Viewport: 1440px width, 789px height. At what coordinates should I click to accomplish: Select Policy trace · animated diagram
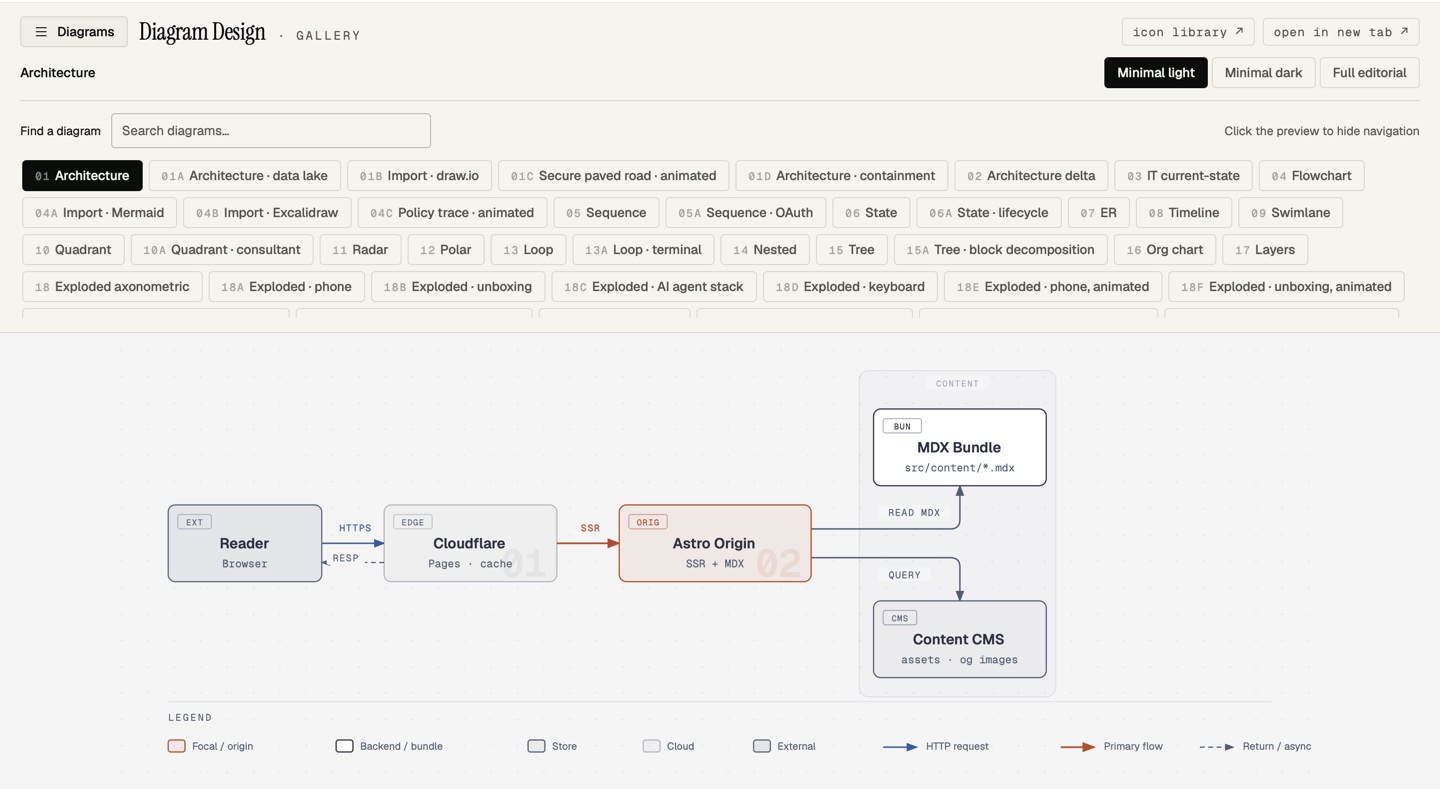[452, 213]
